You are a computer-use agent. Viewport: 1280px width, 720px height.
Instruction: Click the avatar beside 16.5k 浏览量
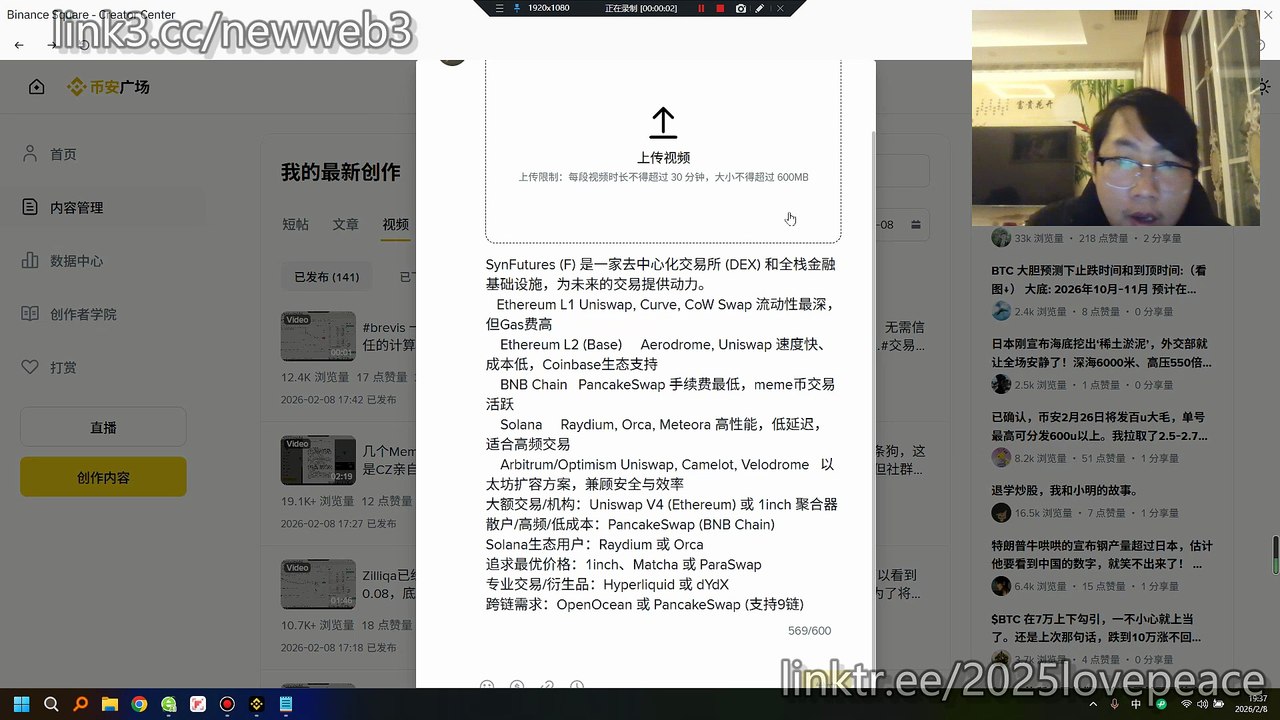click(x=1001, y=513)
